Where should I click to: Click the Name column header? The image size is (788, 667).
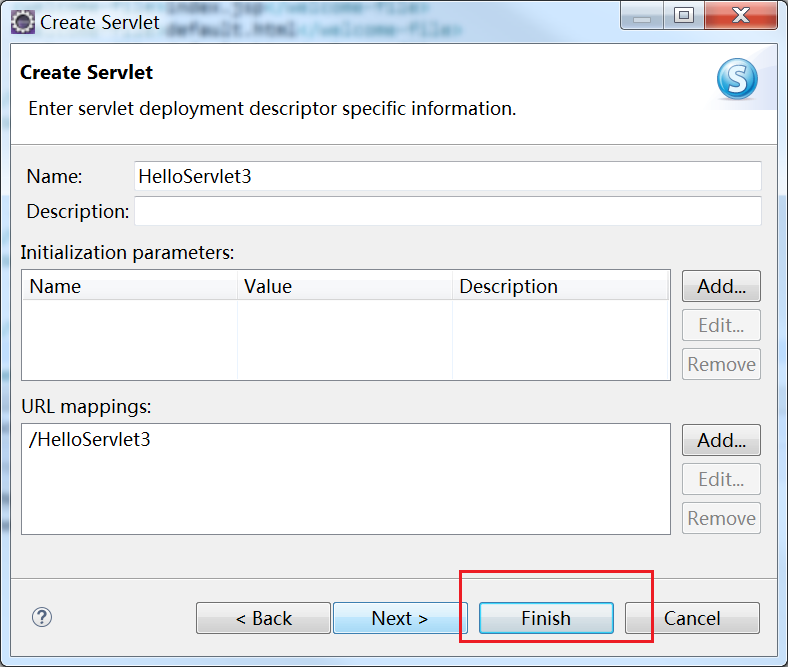coord(130,286)
